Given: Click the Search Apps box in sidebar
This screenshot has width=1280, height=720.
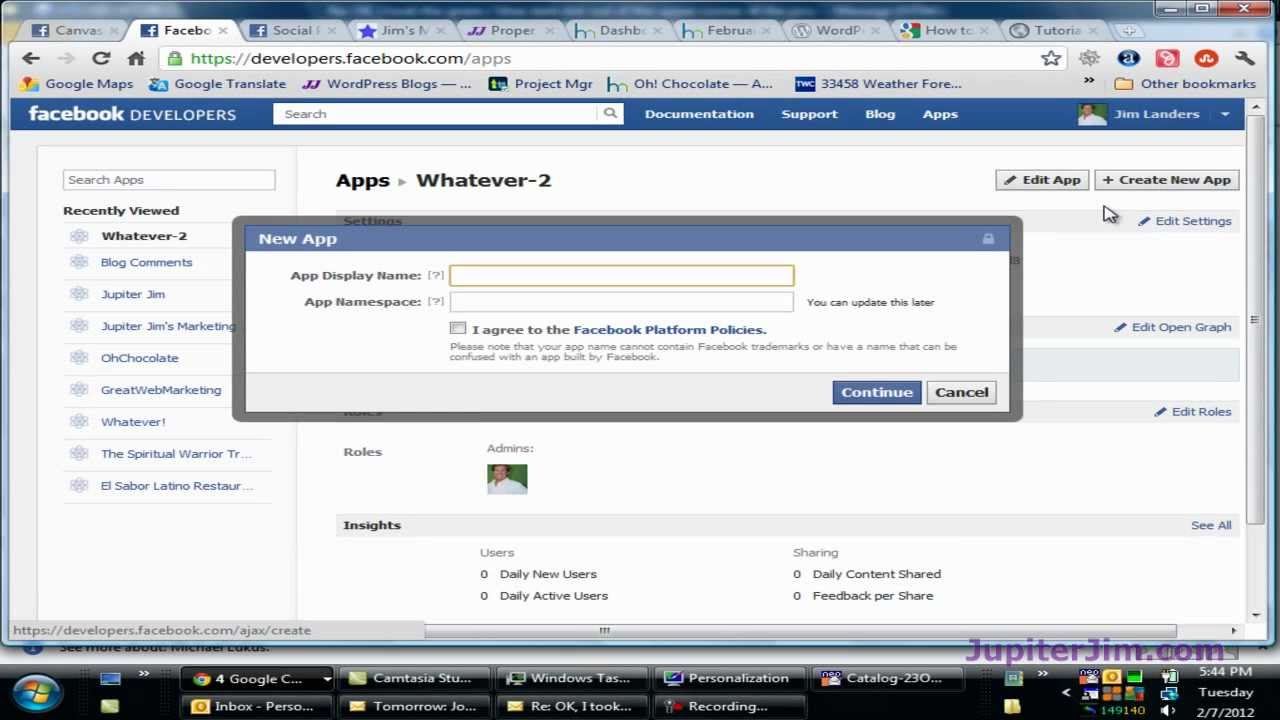Looking at the screenshot, I should pos(169,180).
